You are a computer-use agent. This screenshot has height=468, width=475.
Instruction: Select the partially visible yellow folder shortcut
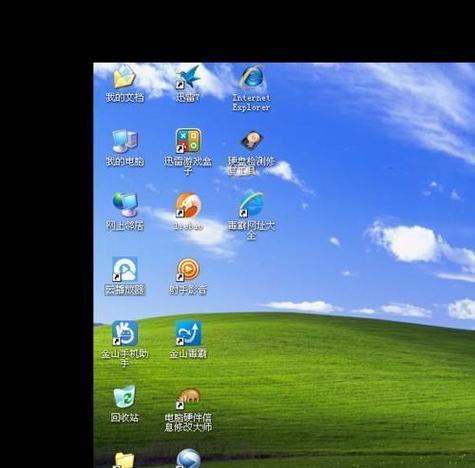[x=124, y=460]
